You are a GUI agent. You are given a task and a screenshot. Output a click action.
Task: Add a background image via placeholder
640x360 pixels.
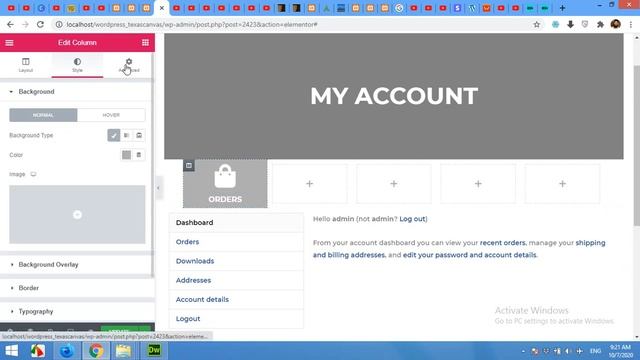(x=77, y=215)
